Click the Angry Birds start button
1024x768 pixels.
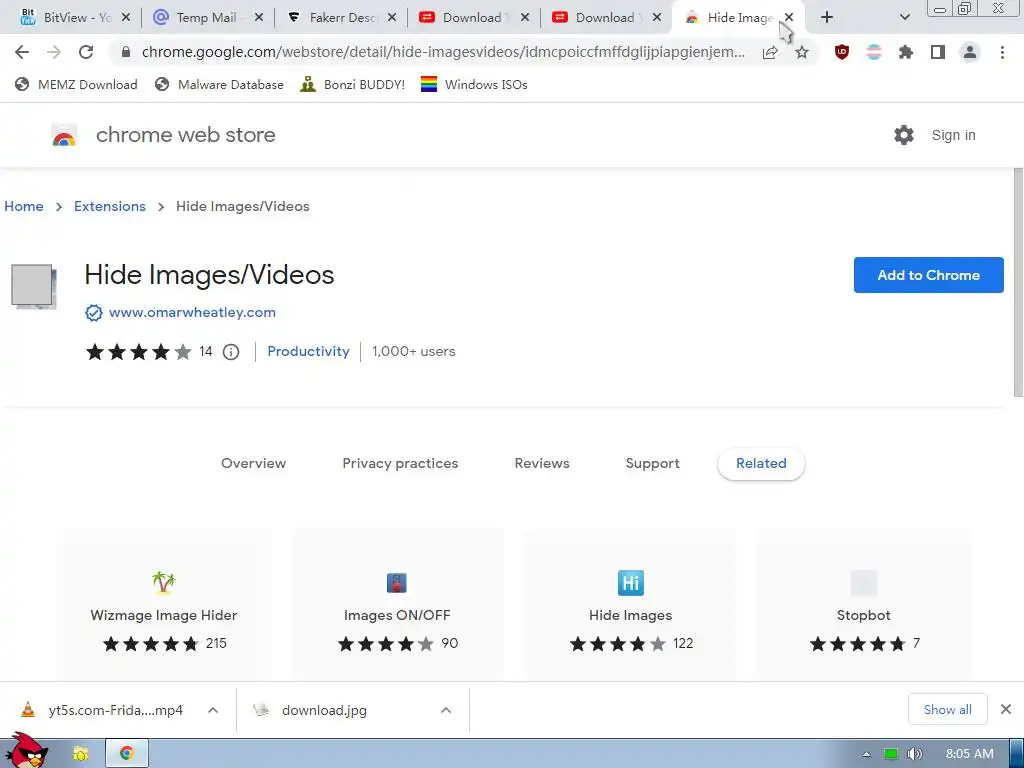point(27,751)
